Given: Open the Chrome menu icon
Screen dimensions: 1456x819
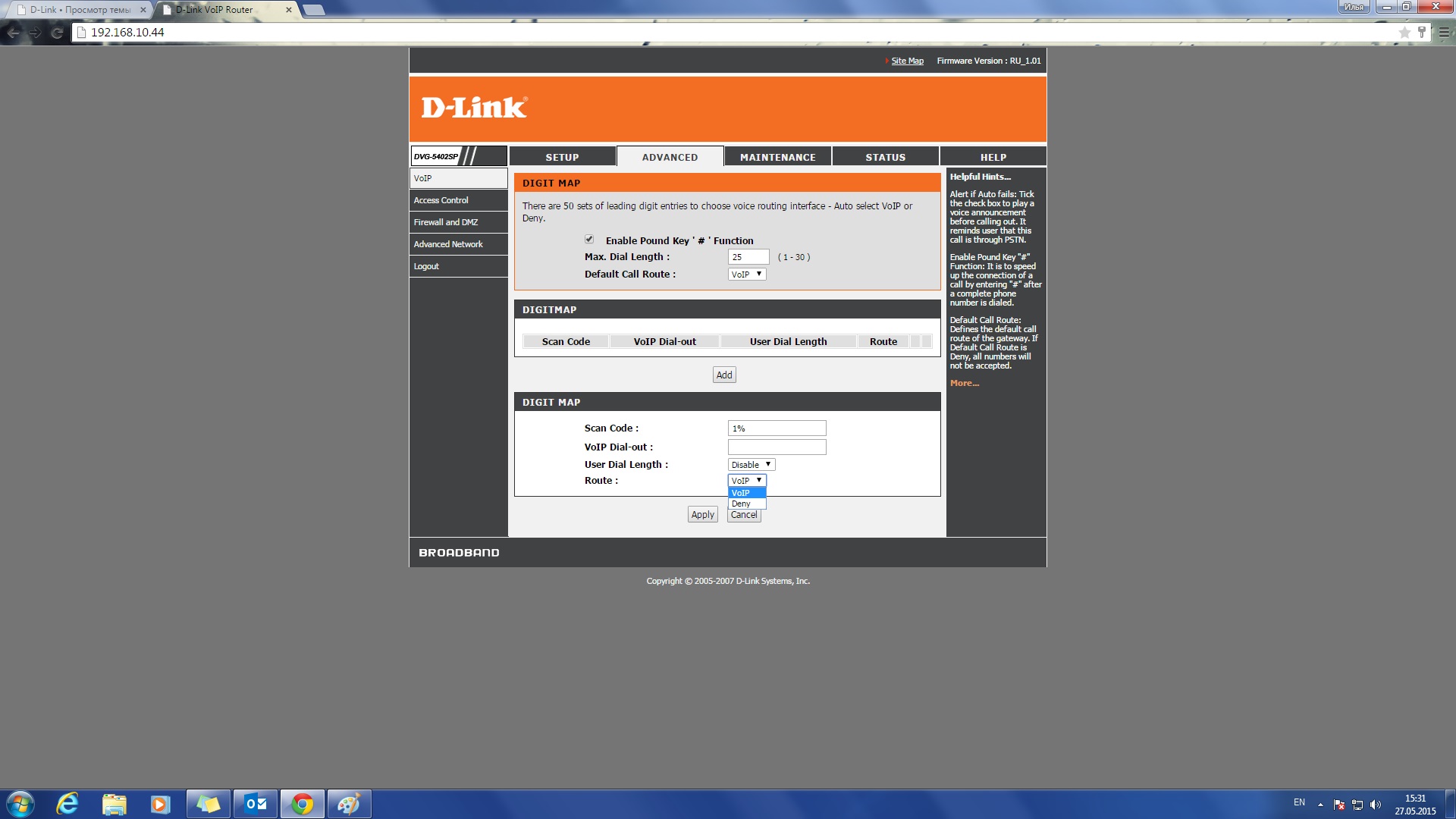Looking at the screenshot, I should pyautogui.click(x=1444, y=33).
